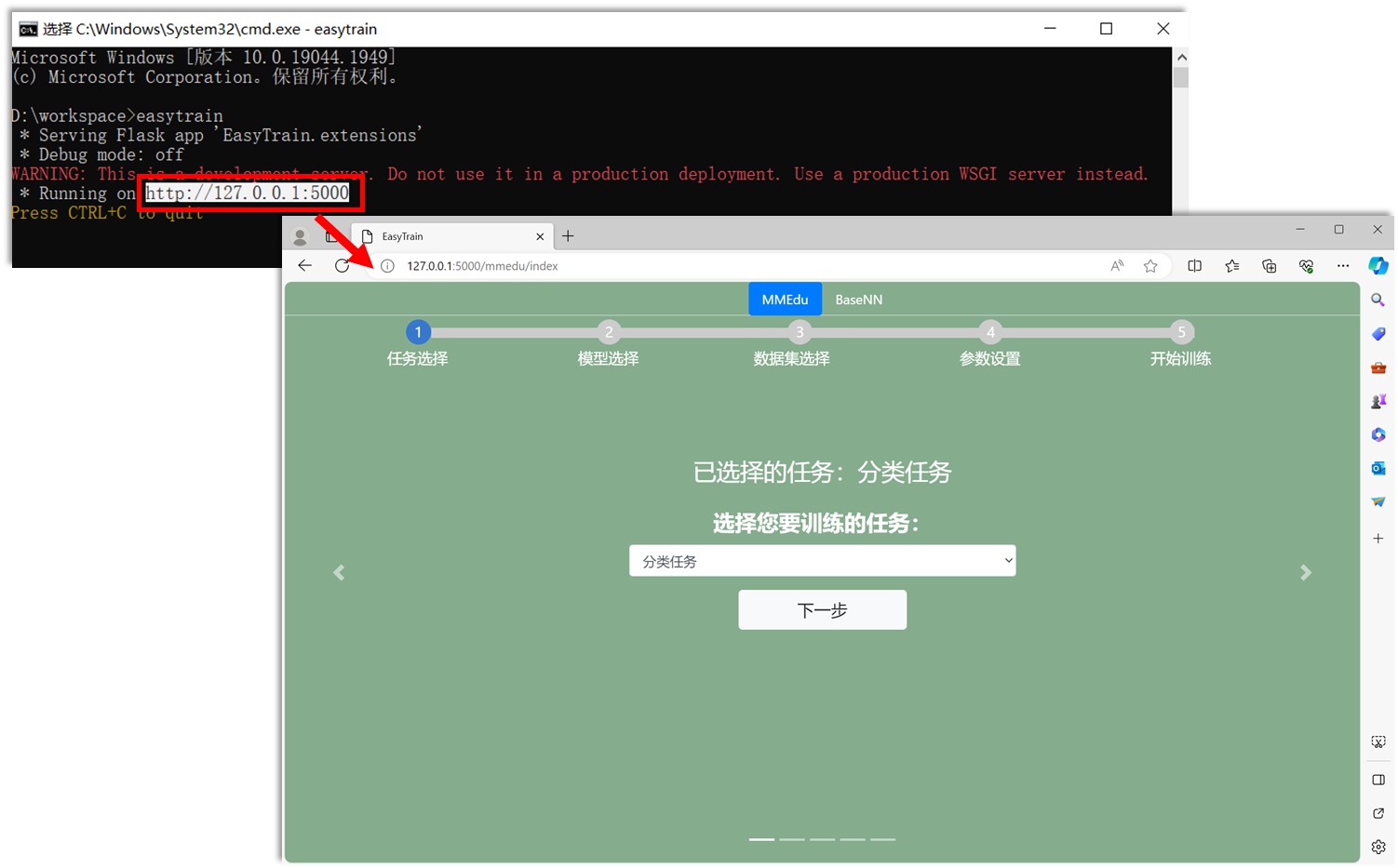Select the third carousel indicator dash
Image resolution: width=1398 pixels, height=868 pixels.
[x=822, y=839]
